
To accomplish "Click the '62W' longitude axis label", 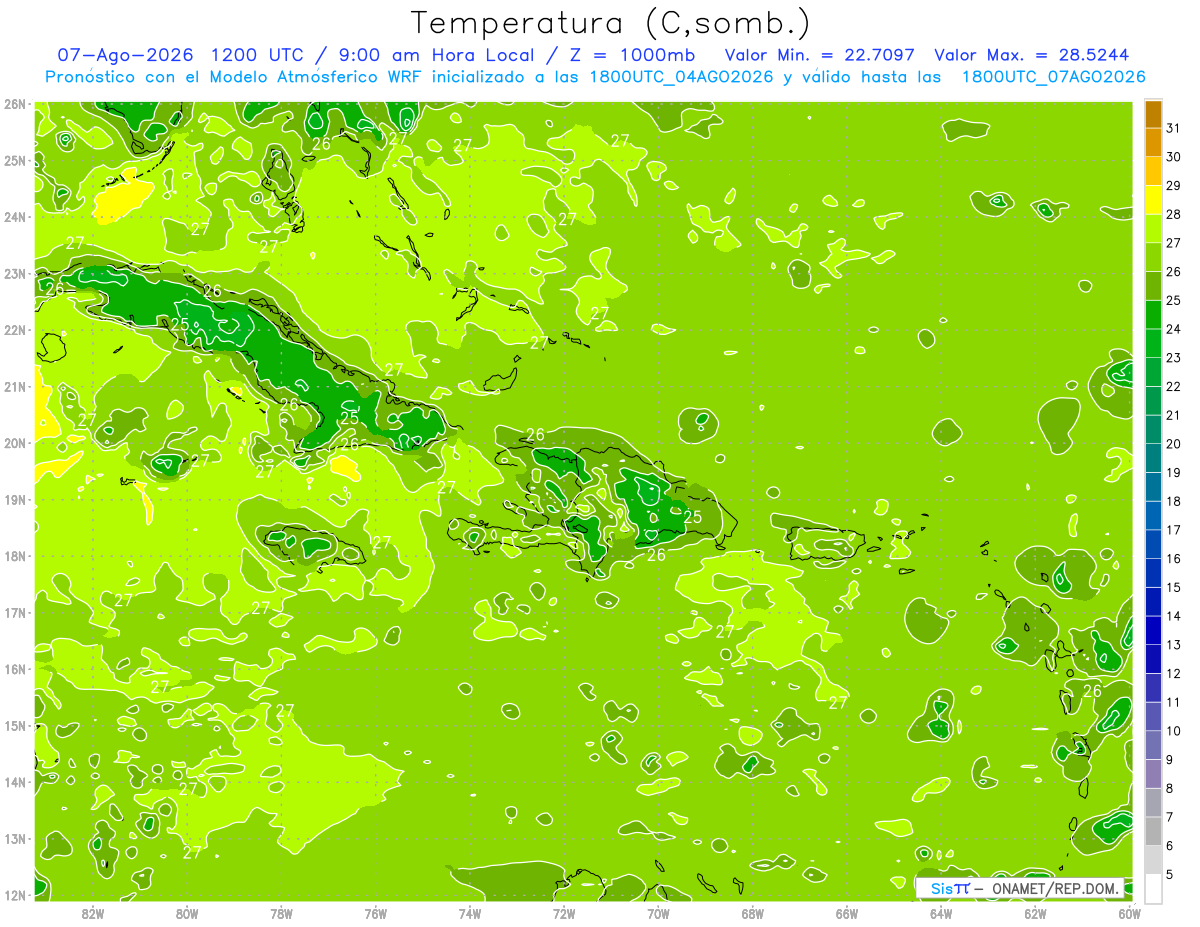I will click(1035, 913).
